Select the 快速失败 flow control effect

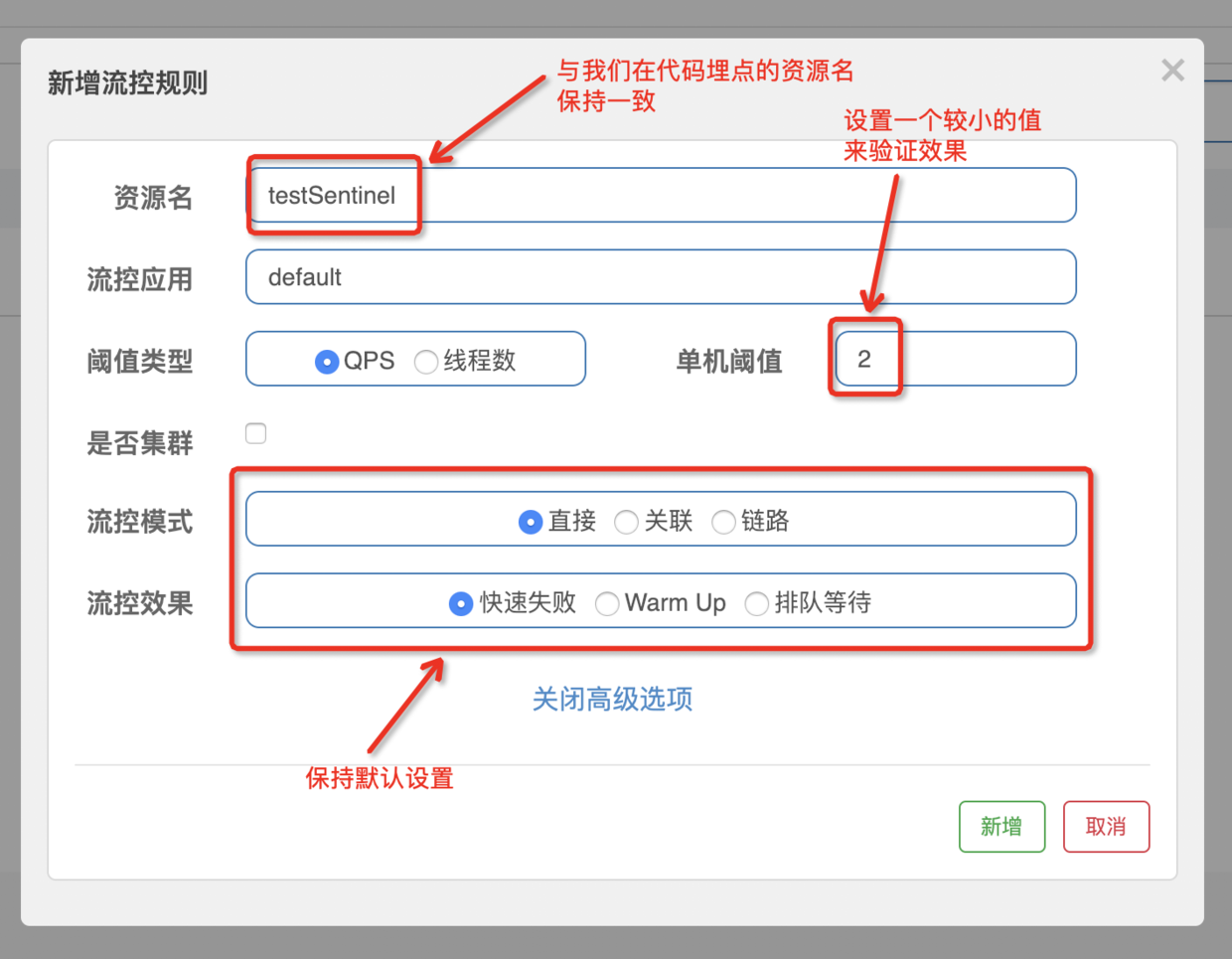click(461, 603)
